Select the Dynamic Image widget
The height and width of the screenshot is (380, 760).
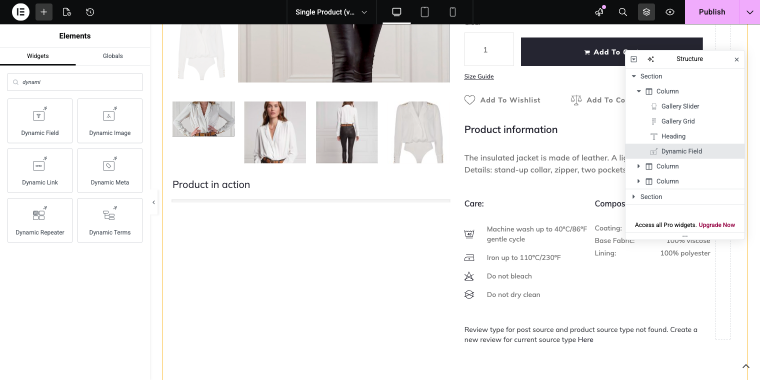[x=110, y=121]
